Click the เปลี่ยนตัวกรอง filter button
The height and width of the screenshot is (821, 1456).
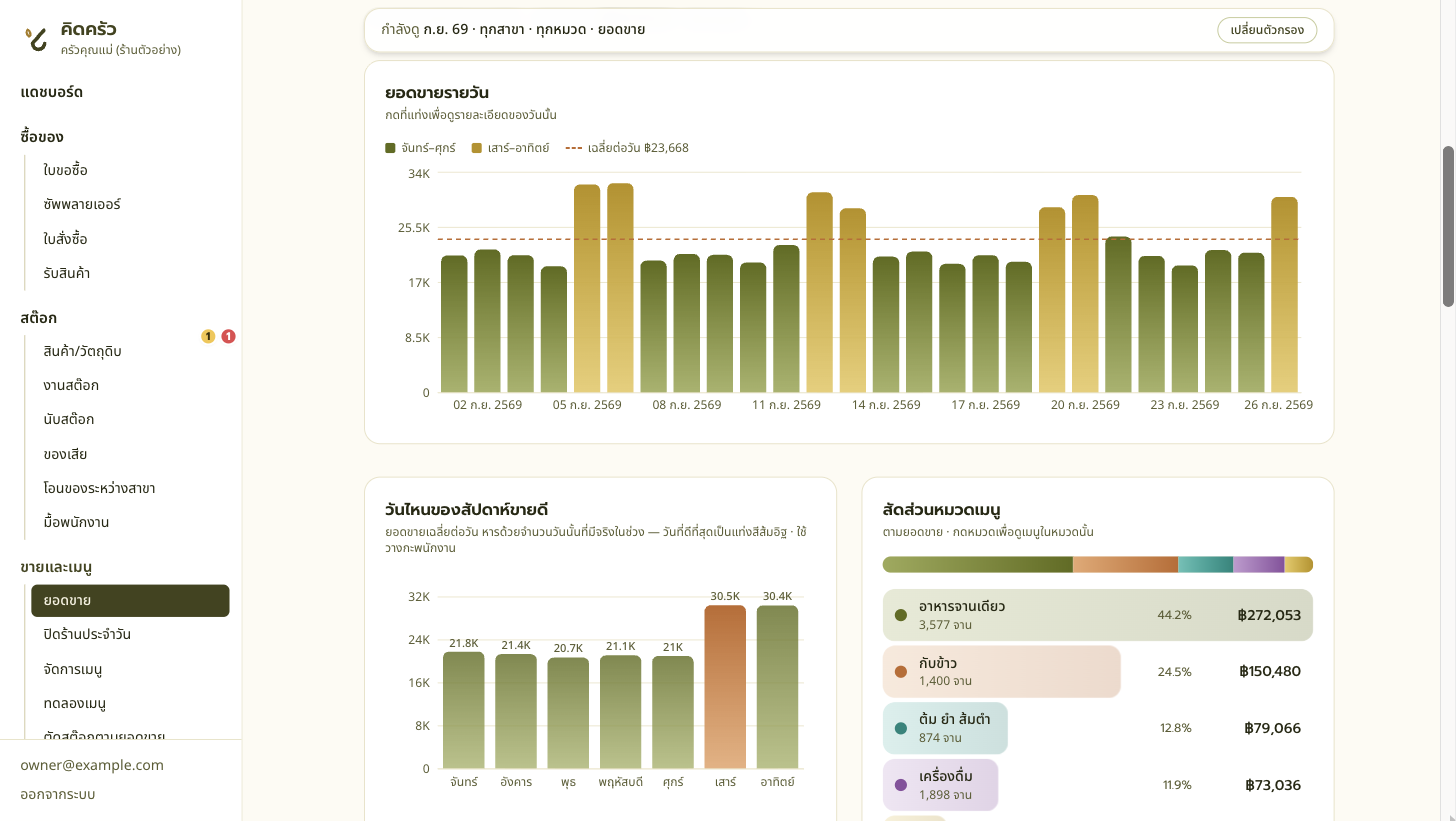point(1267,30)
